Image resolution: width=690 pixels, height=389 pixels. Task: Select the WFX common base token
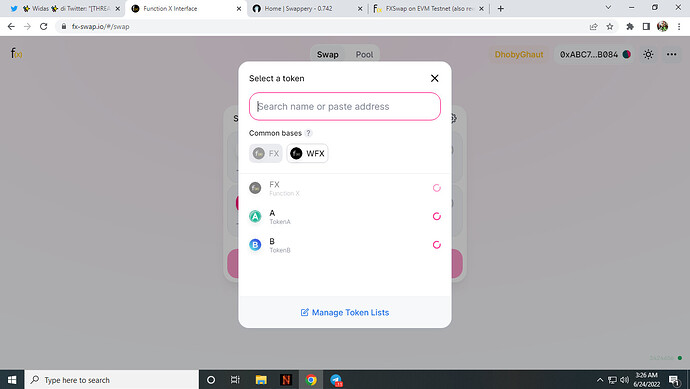click(x=308, y=153)
